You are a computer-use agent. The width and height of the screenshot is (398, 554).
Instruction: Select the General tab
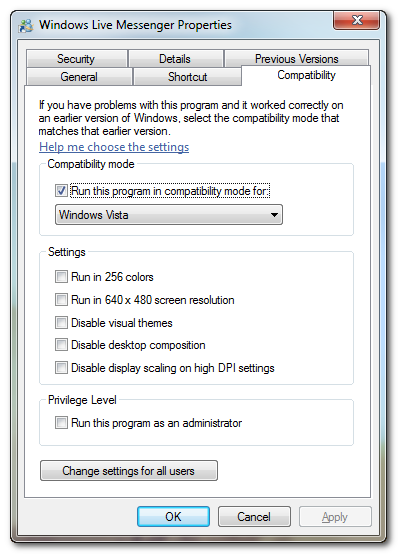click(x=79, y=77)
